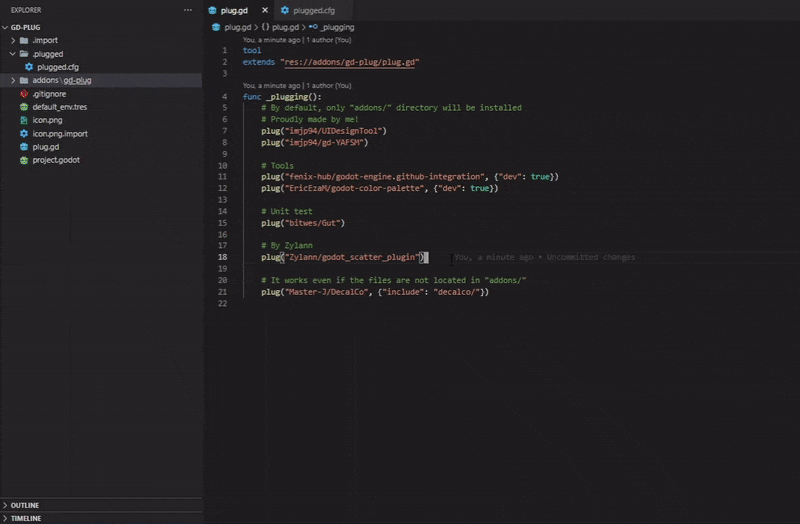
Task: Open icon.png.import file
Action: pyautogui.click(x=60, y=134)
